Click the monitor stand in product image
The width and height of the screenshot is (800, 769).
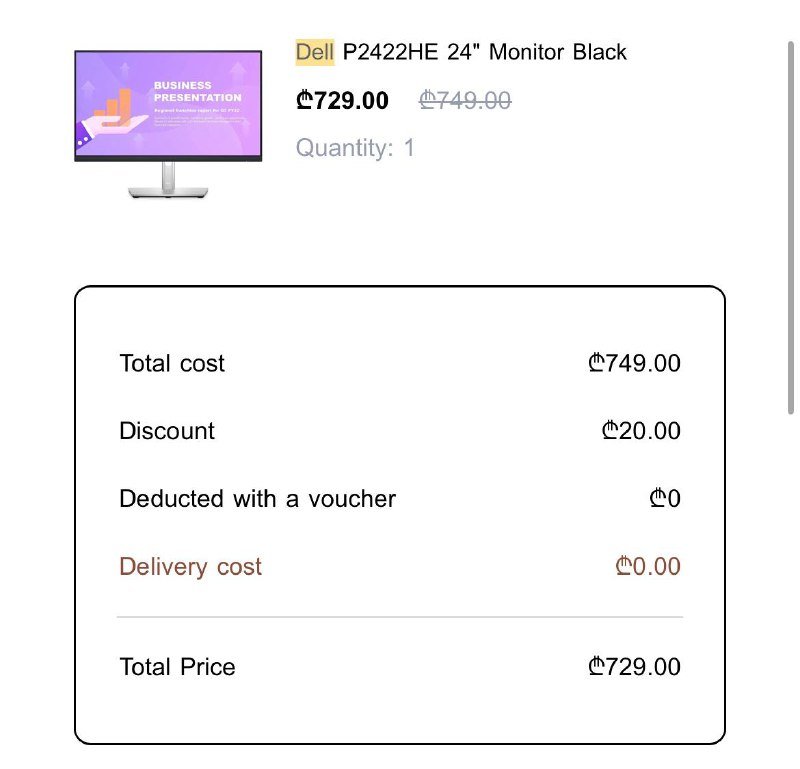click(167, 182)
